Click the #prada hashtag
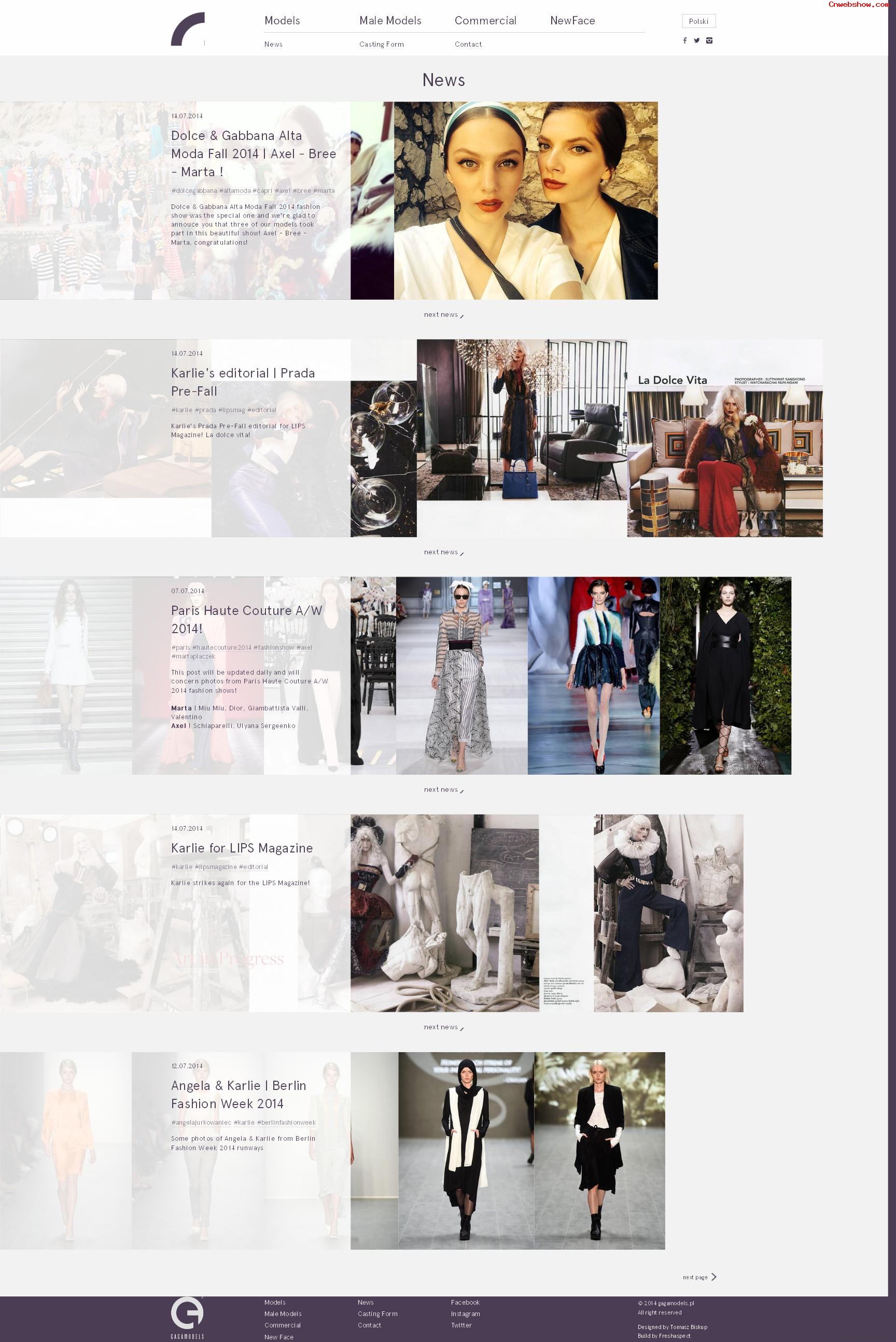This screenshot has height=1342, width=896. point(205,410)
